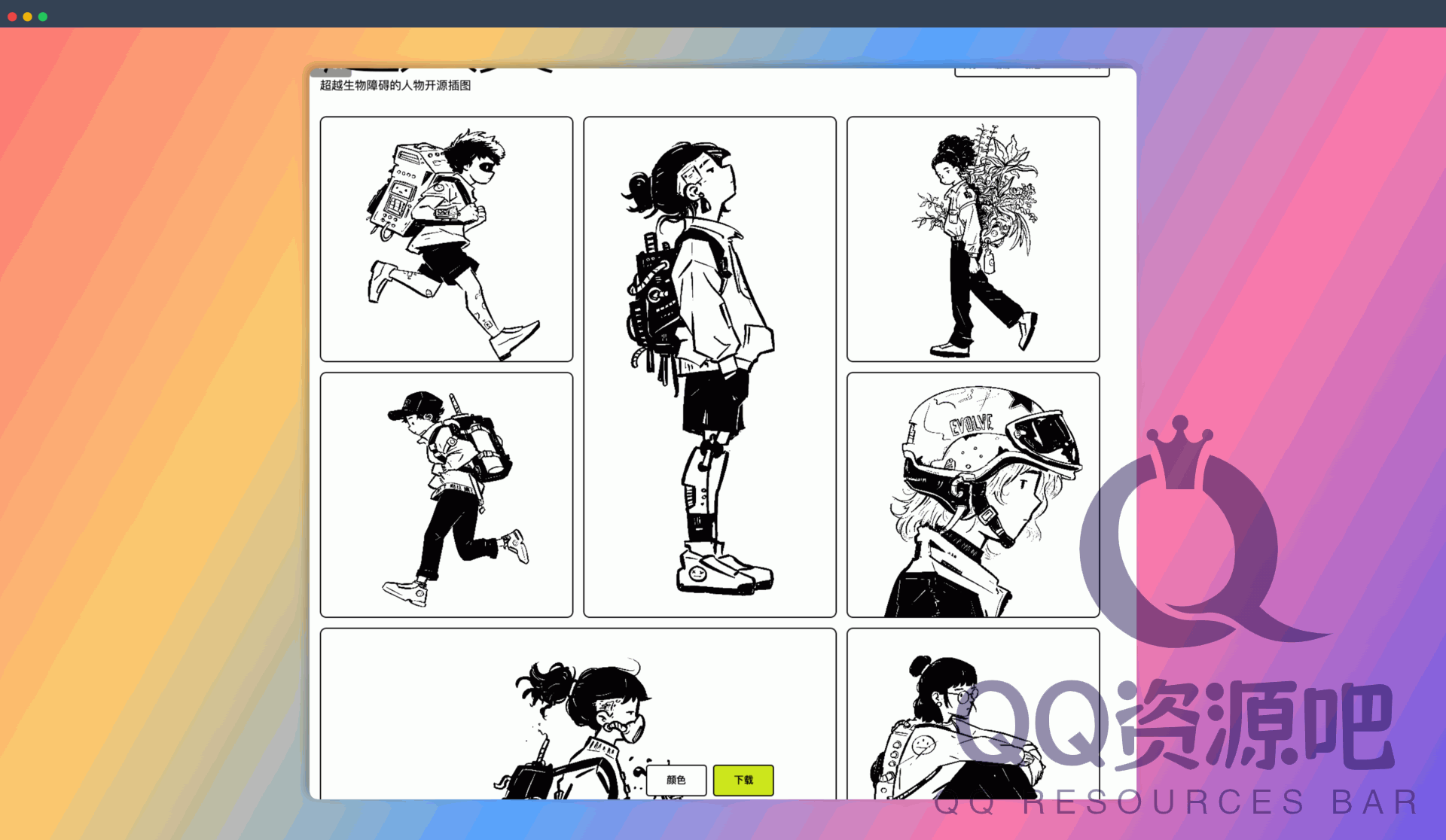Viewport: 1446px width, 840px height.
Task: Open the 颜色 color button
Action: 676,780
